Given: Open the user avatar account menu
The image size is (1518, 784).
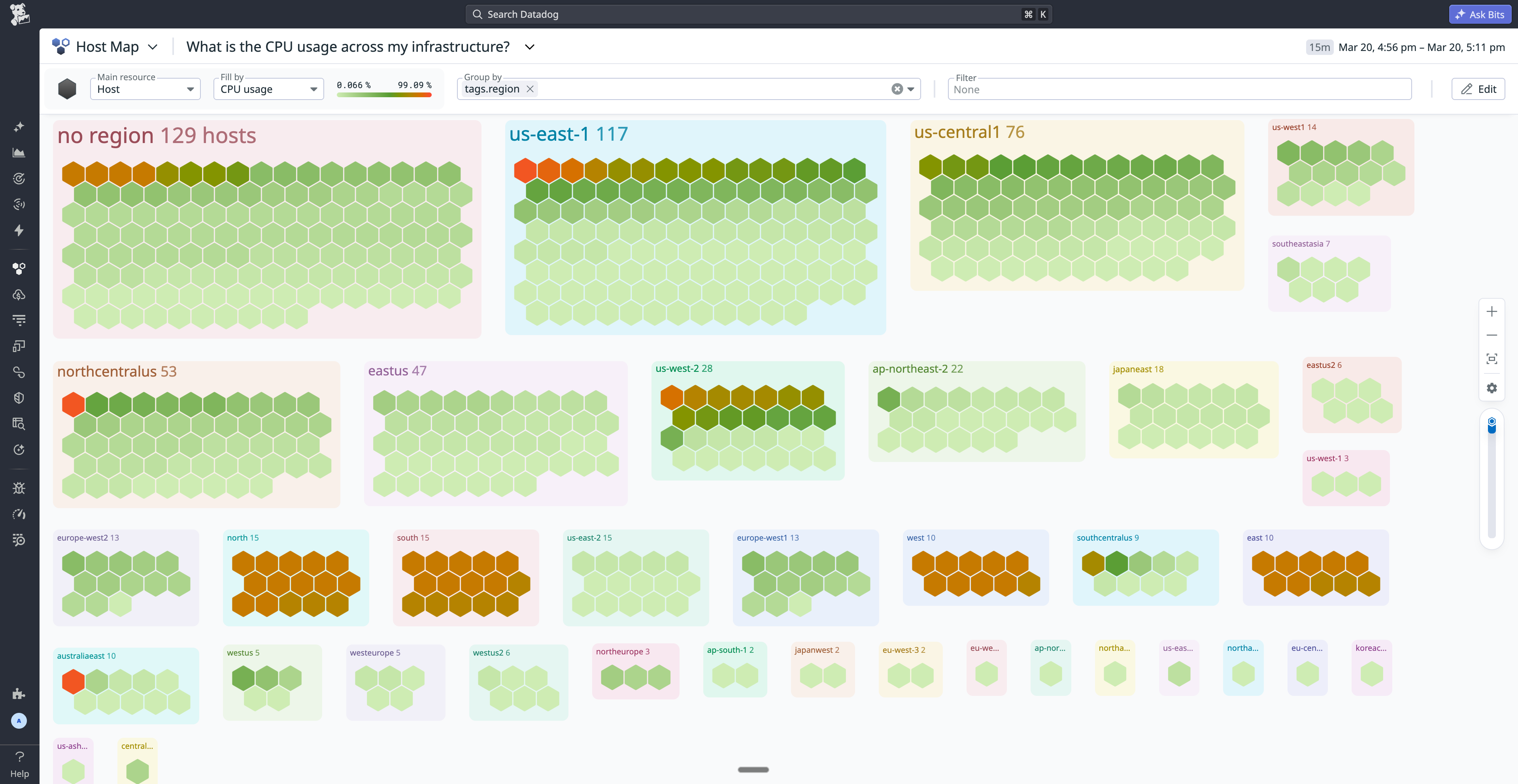Looking at the screenshot, I should (19, 720).
